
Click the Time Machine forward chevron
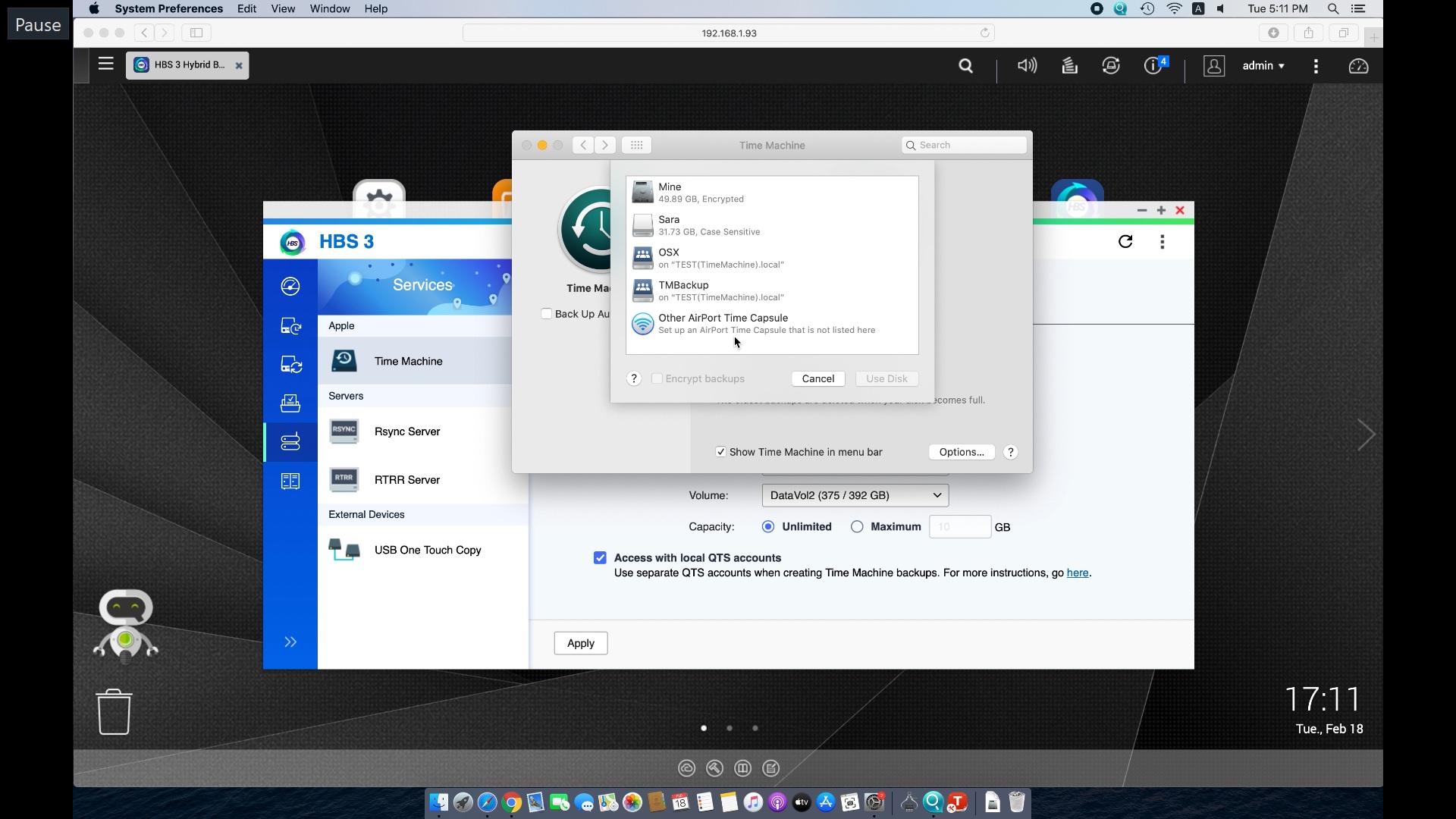[605, 145]
